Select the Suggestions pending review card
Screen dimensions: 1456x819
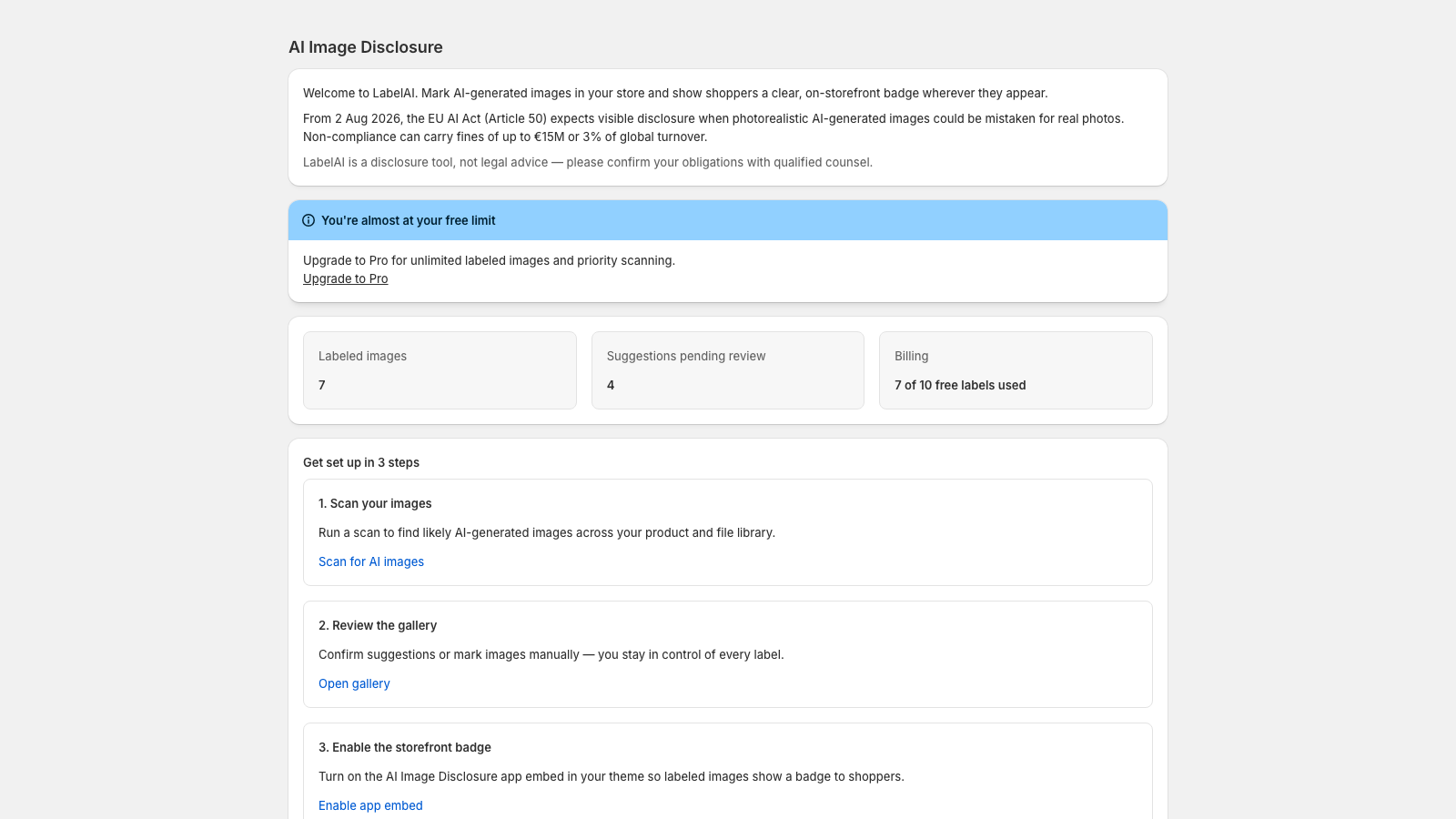tap(728, 370)
